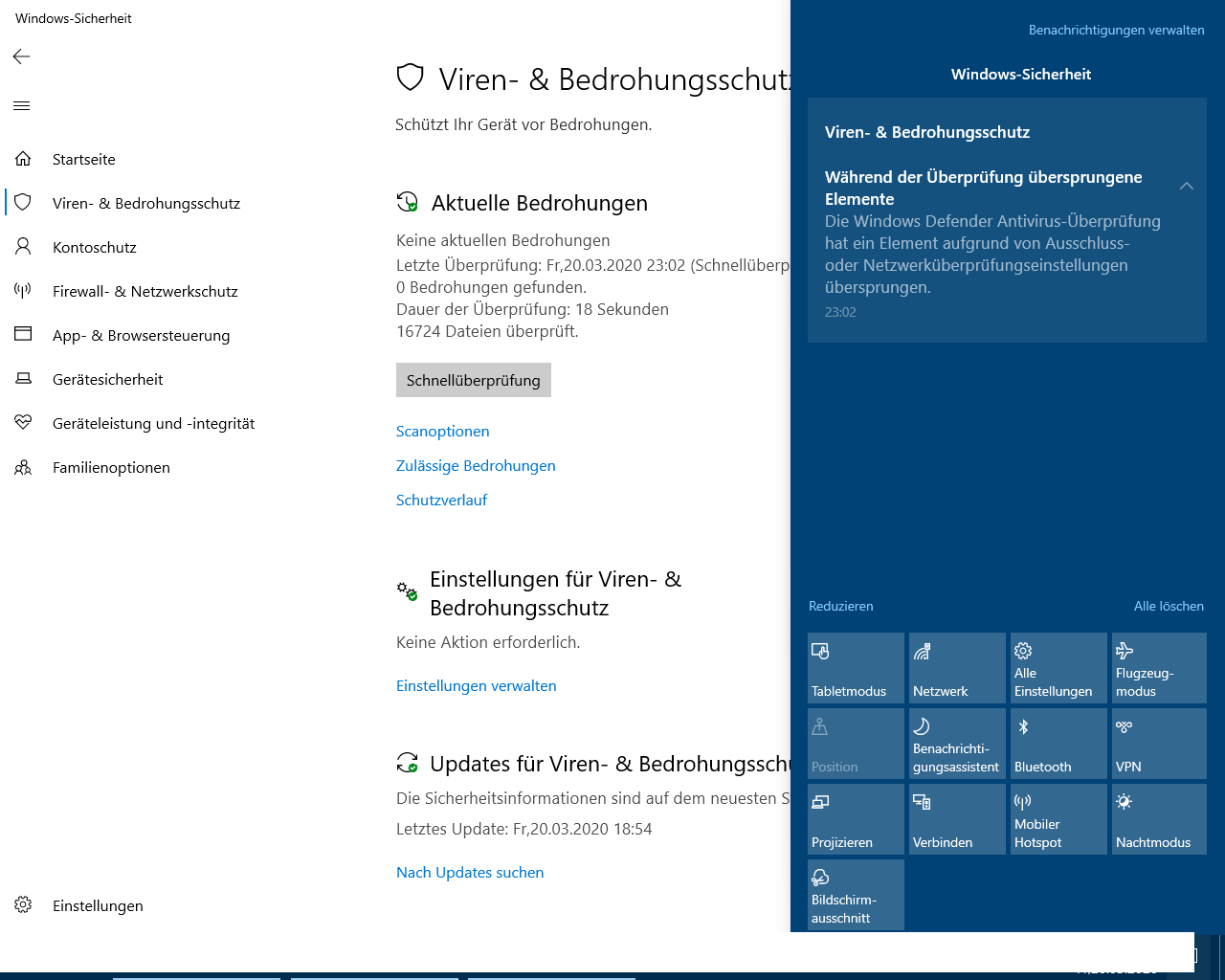
Task: Click the Aktuelle Bedrohungen clock-shield icon
Action: pos(408,202)
